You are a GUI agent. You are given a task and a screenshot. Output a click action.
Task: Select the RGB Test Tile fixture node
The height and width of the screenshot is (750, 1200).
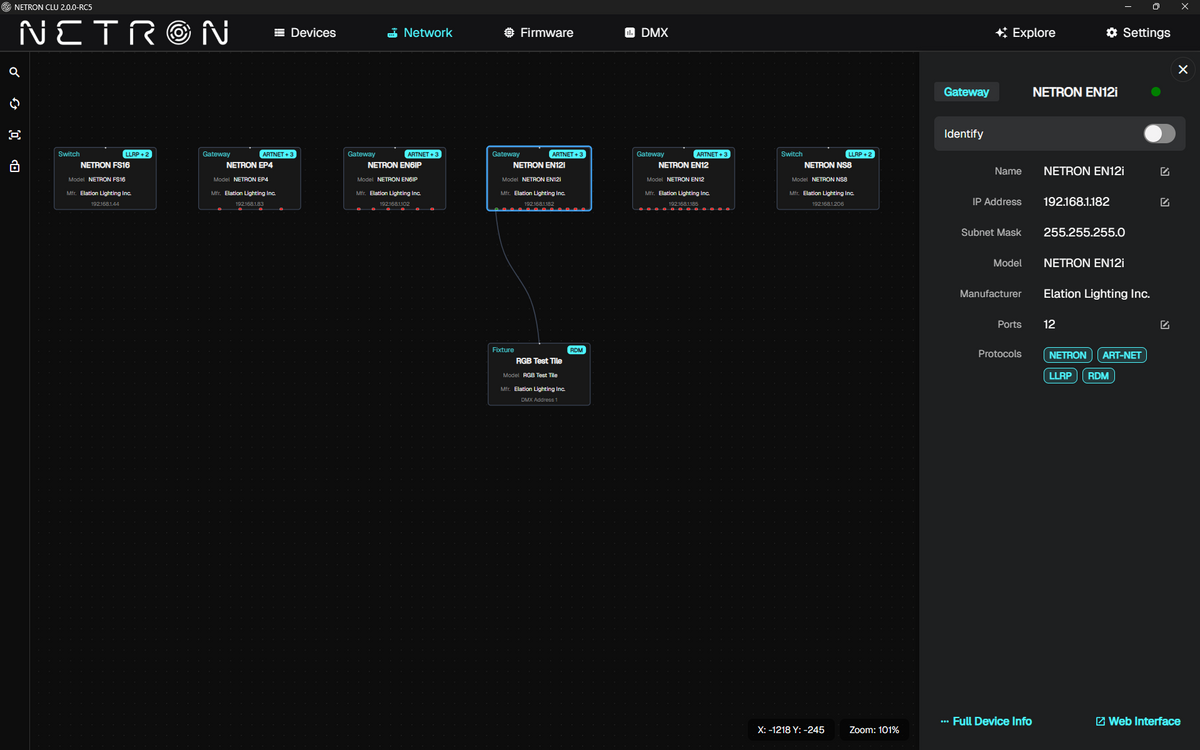[x=539, y=374]
